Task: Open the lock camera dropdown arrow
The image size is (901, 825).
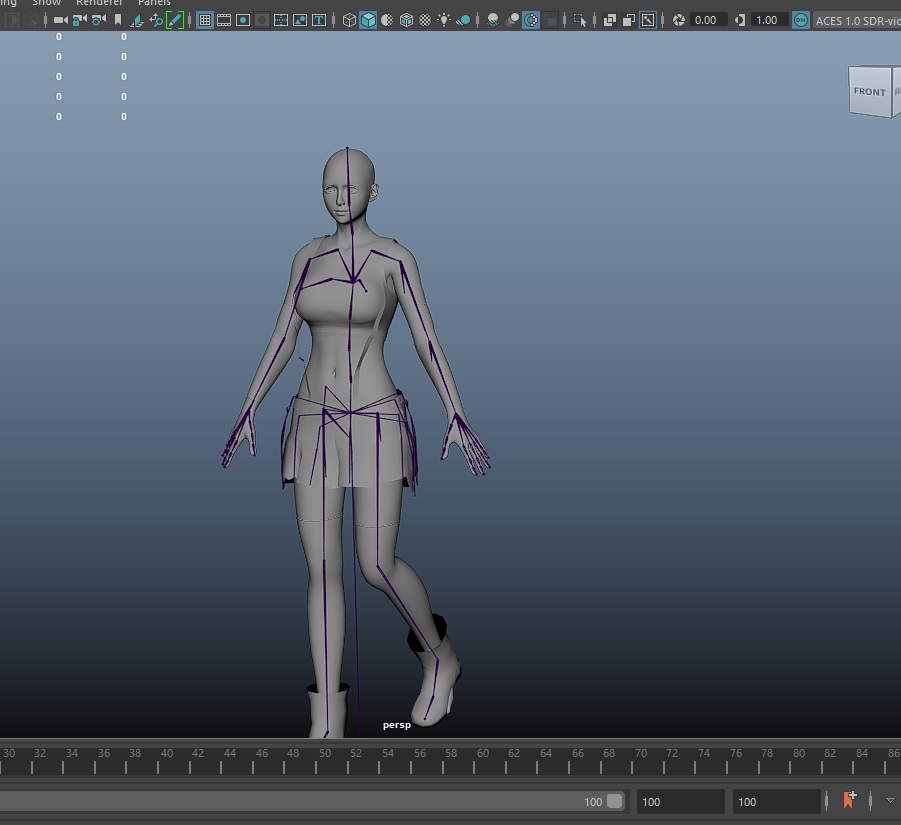Action: click(84, 20)
